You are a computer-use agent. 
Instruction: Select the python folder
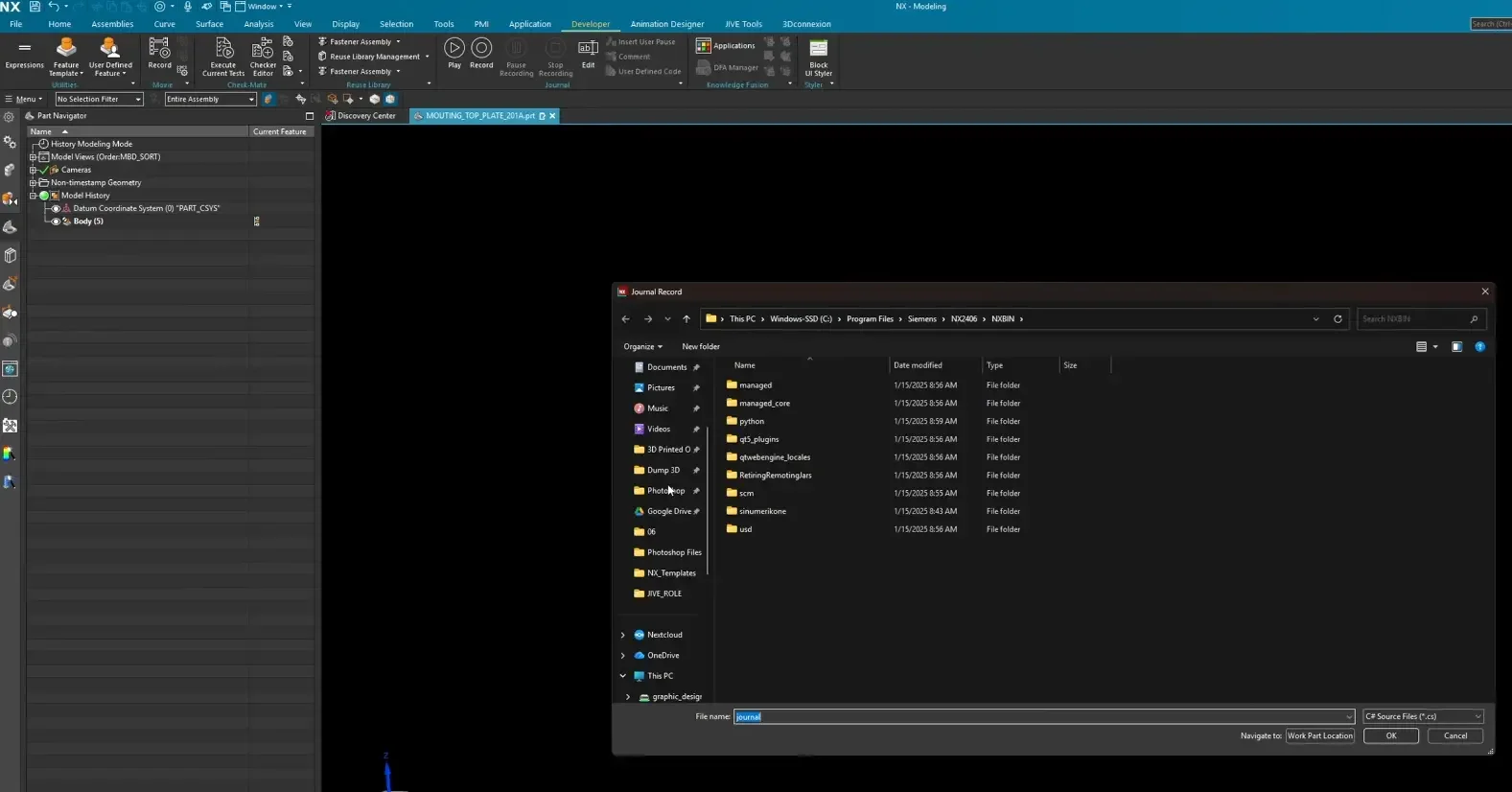coord(752,421)
